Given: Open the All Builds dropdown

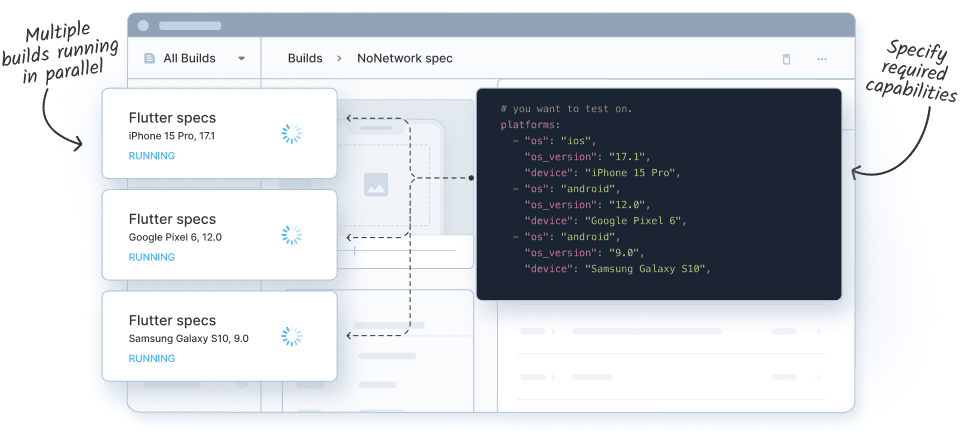Looking at the screenshot, I should coord(194,58).
